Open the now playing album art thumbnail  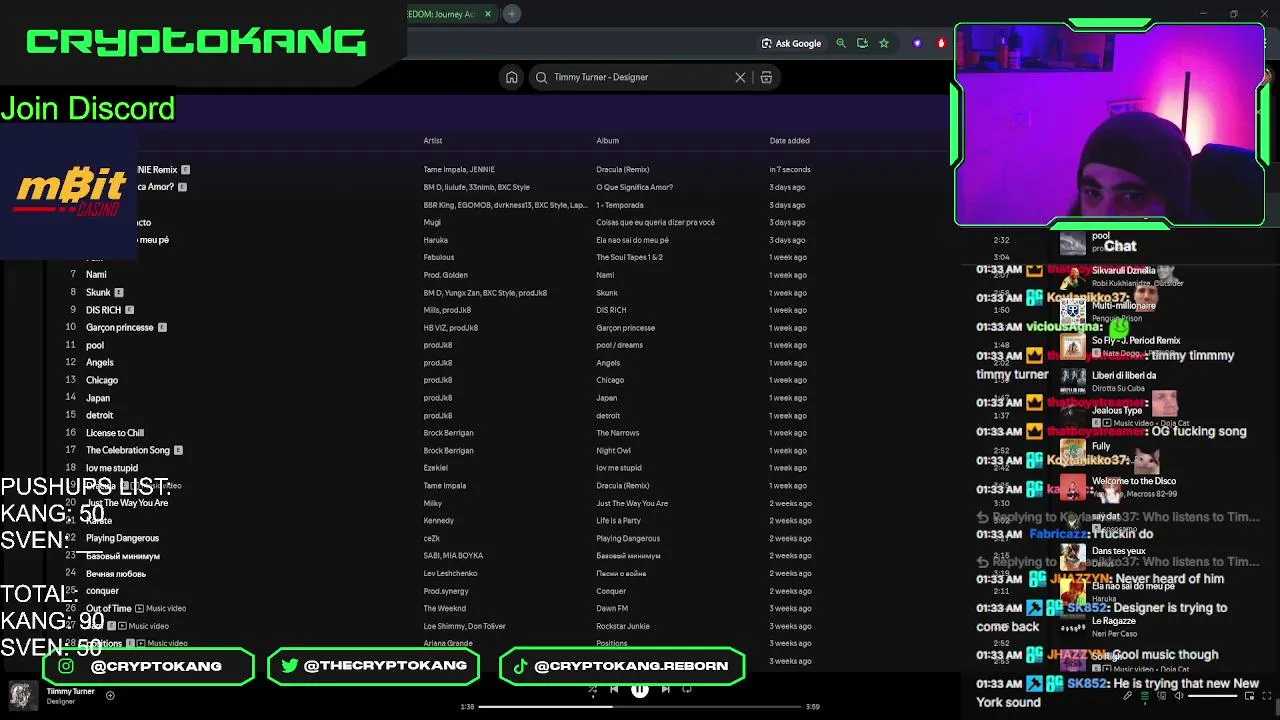point(23,695)
